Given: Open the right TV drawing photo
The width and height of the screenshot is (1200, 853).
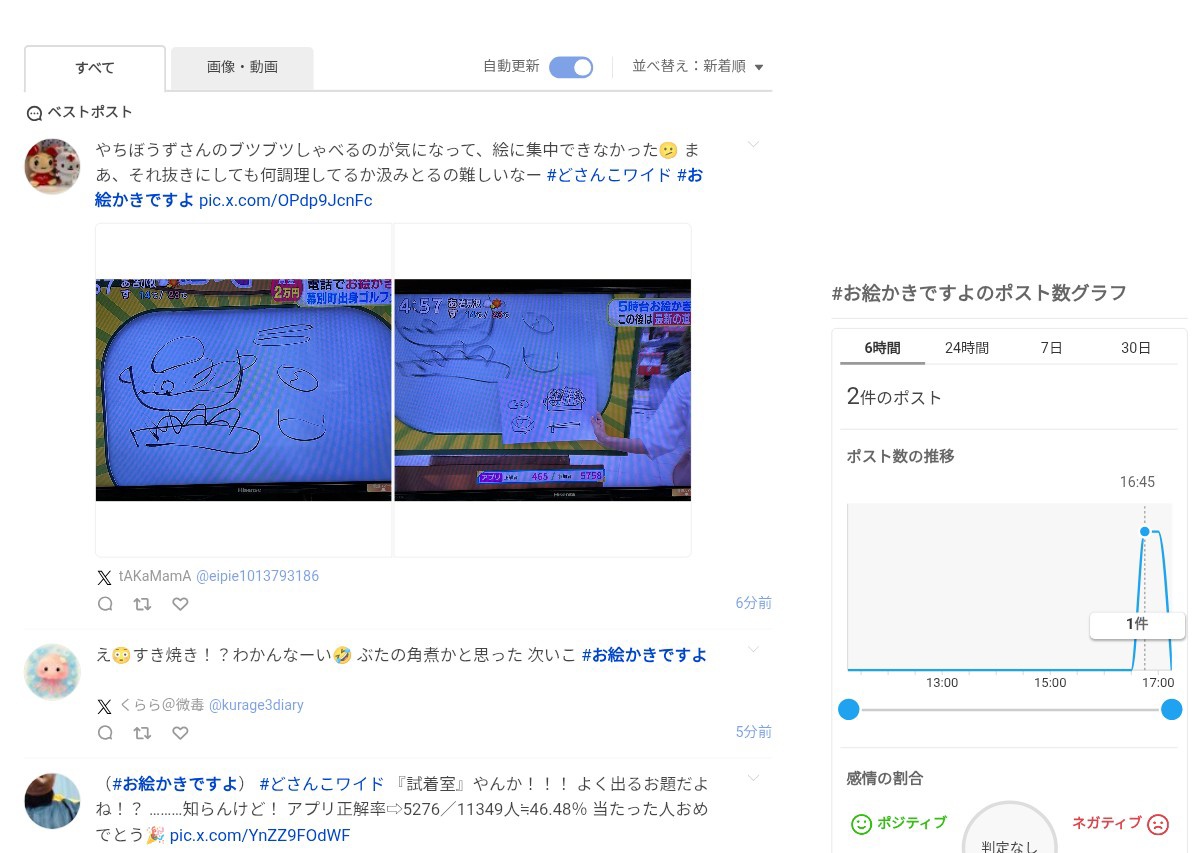Looking at the screenshot, I should tap(543, 390).
